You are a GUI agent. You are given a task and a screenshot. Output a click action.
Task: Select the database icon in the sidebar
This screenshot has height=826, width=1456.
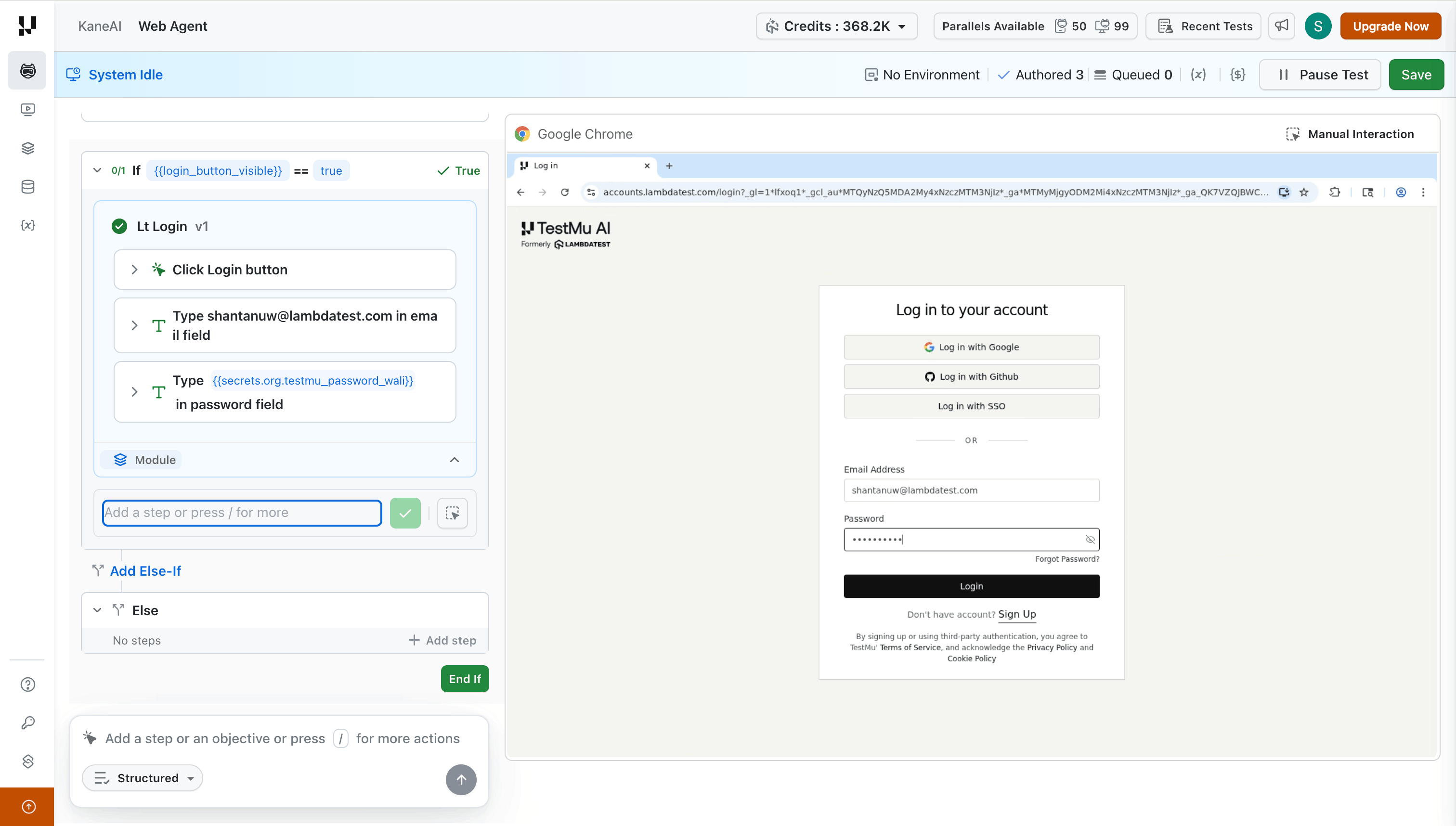point(27,187)
